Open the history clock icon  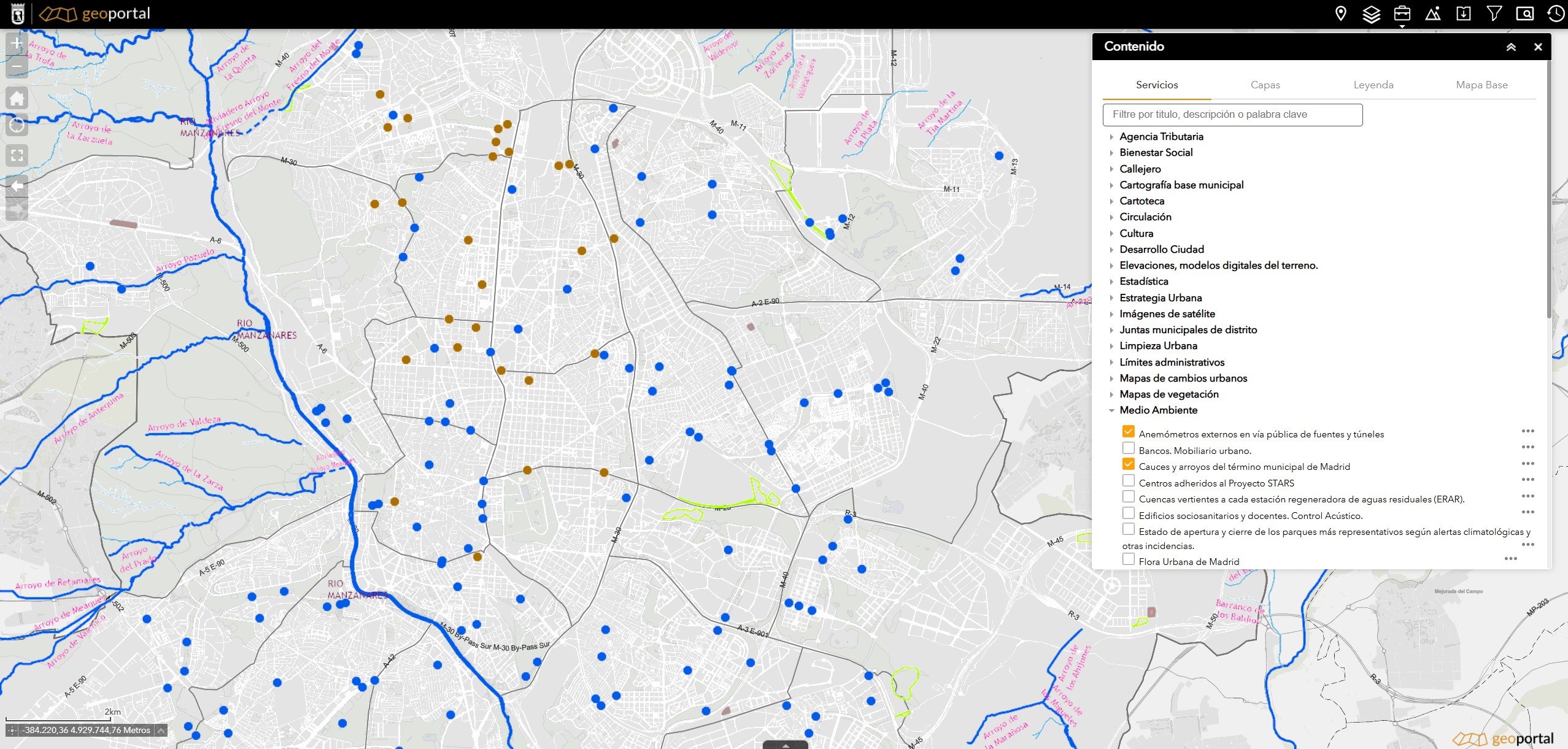point(1556,13)
